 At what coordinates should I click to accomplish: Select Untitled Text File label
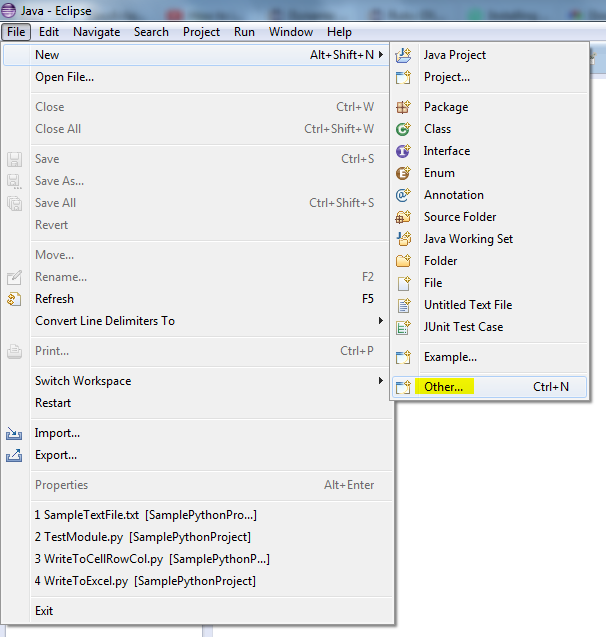[x=468, y=305]
